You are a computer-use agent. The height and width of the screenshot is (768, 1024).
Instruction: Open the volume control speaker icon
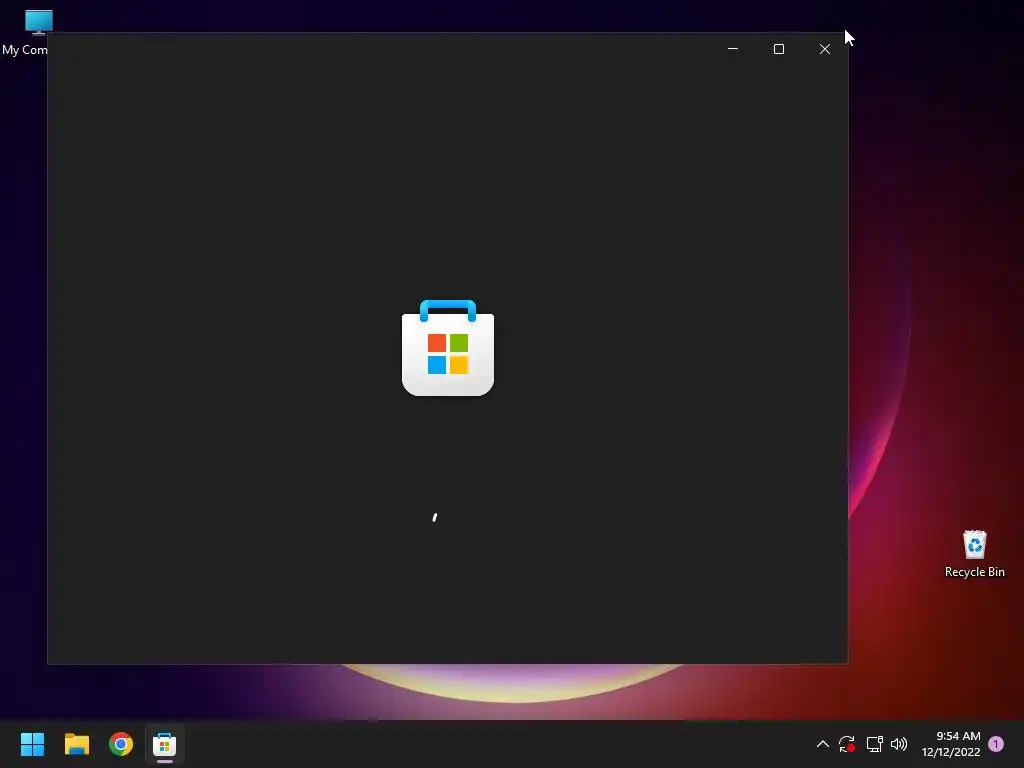pyautogui.click(x=899, y=744)
